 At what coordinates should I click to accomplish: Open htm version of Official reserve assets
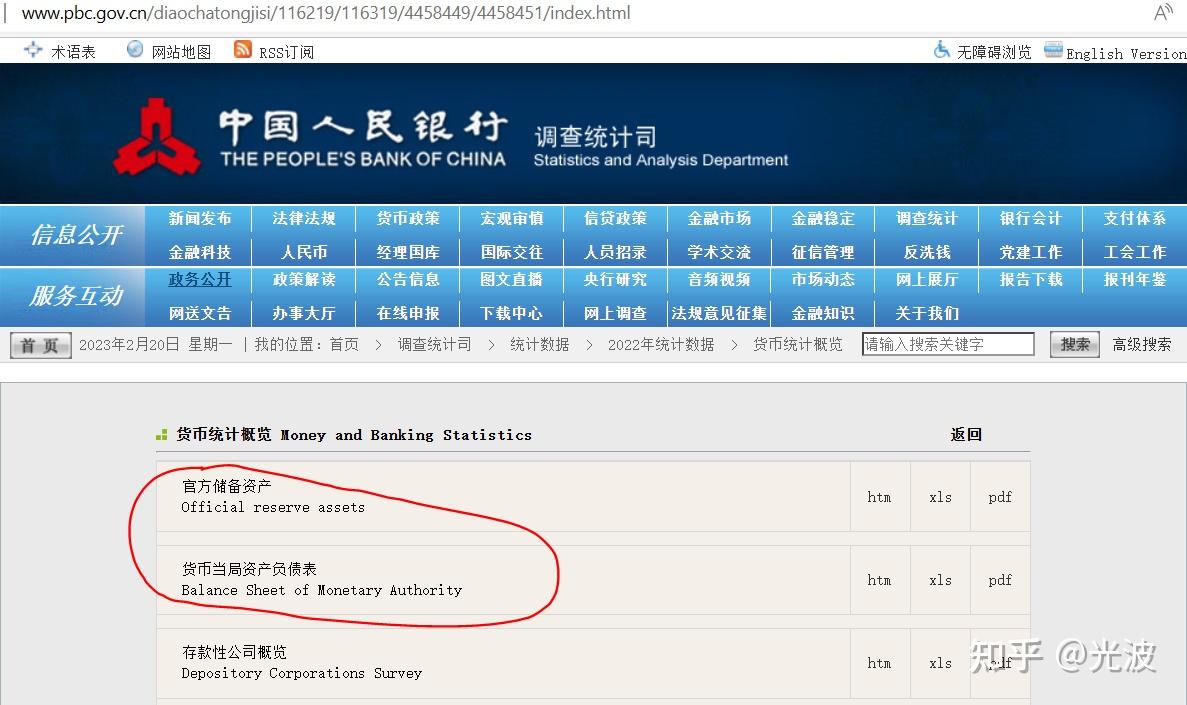tap(879, 497)
